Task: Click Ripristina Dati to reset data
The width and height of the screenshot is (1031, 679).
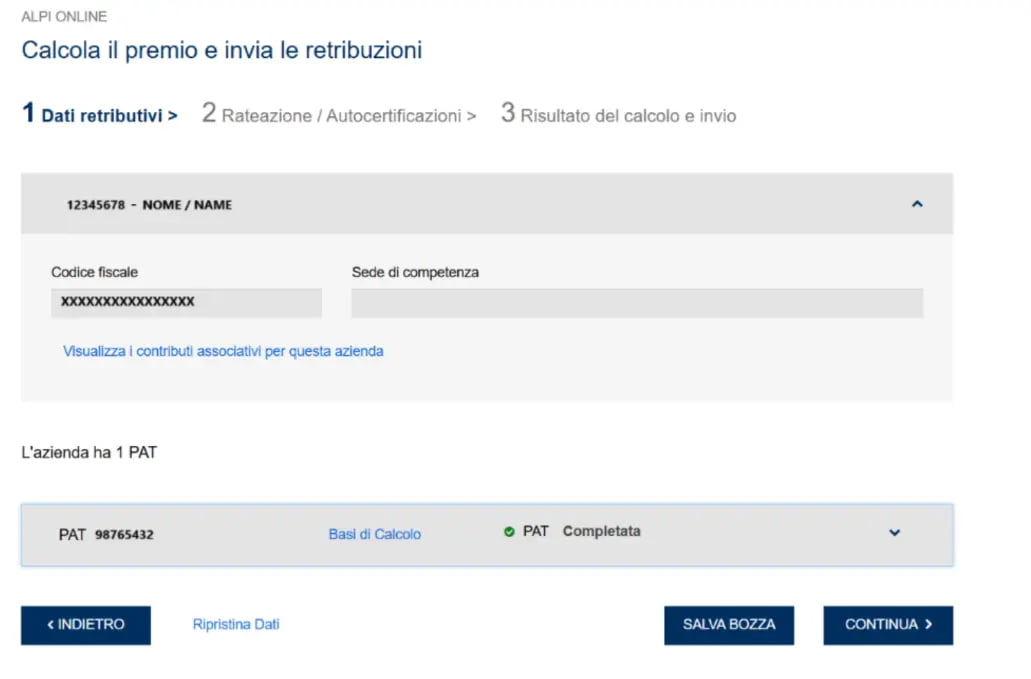Action: pyautogui.click(x=236, y=624)
